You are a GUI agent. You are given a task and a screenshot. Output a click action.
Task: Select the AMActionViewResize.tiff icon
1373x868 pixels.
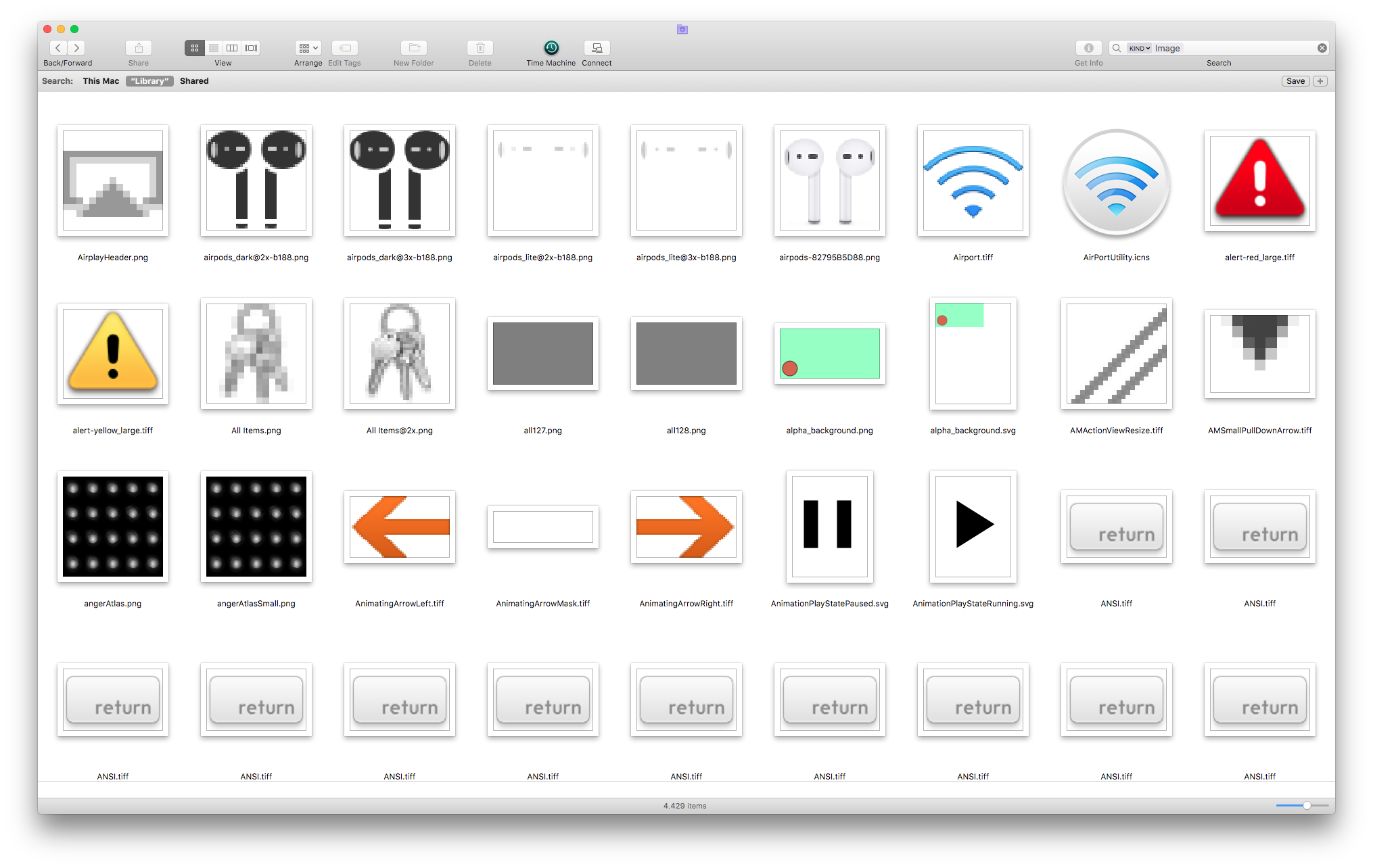[x=1117, y=354]
